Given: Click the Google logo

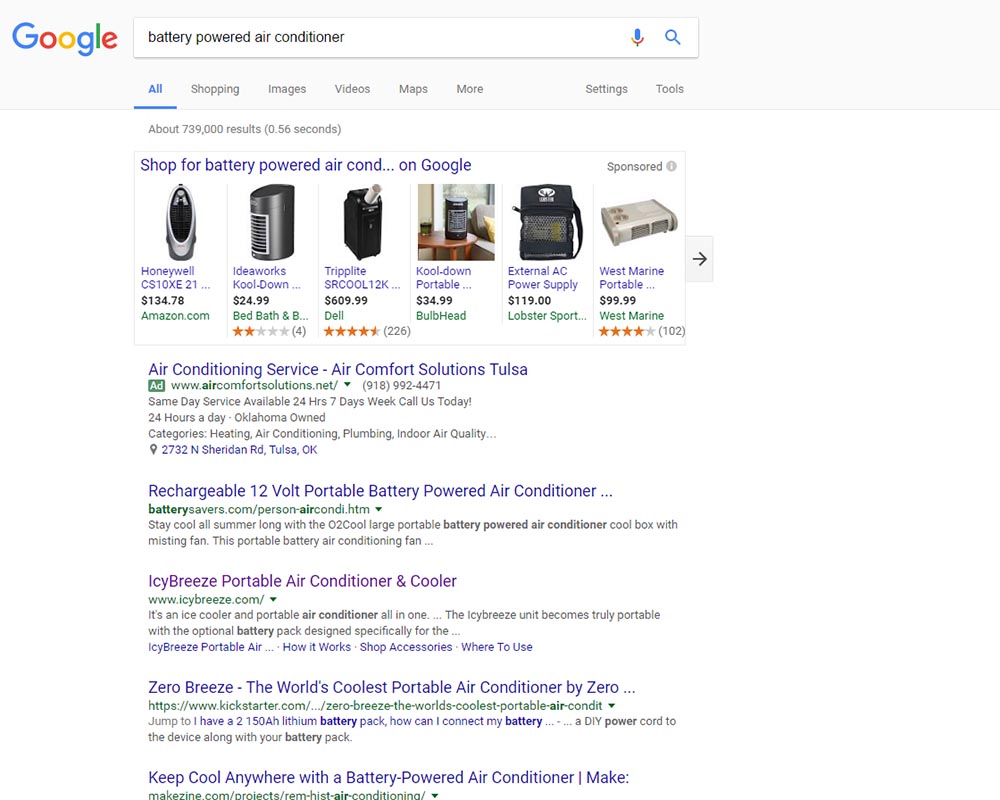Looking at the screenshot, I should click(x=65, y=38).
